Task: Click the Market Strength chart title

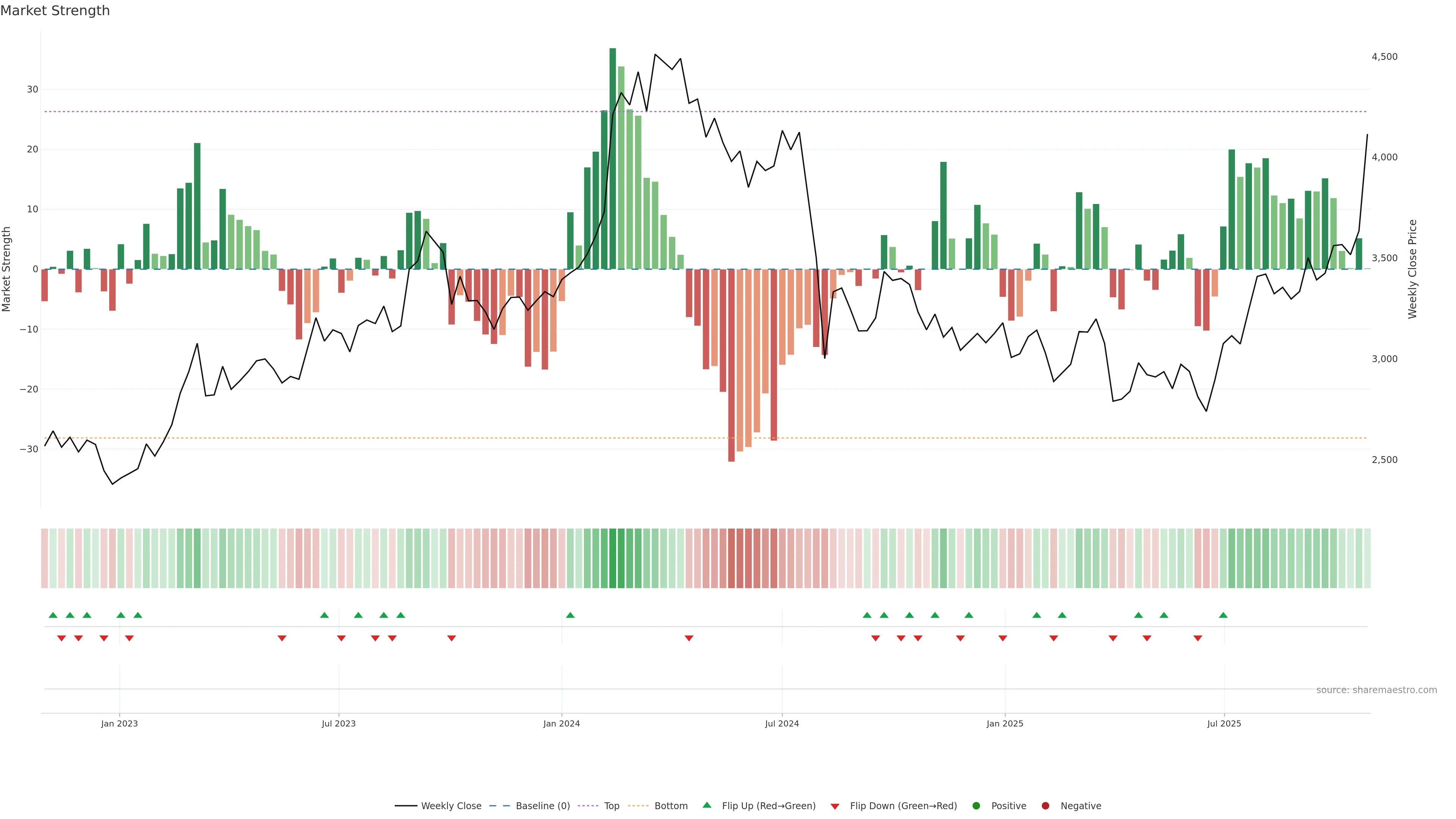Action: click(x=55, y=11)
